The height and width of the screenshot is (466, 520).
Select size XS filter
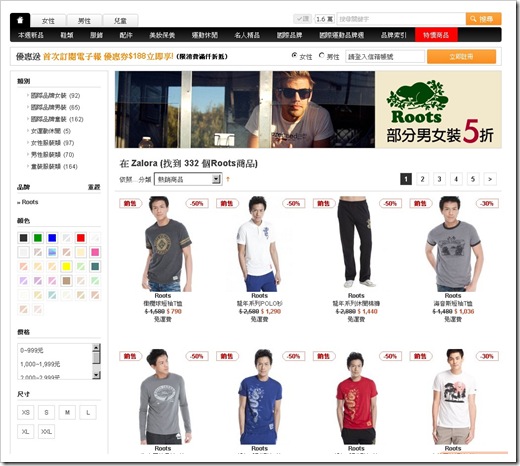pyautogui.click(x=25, y=412)
